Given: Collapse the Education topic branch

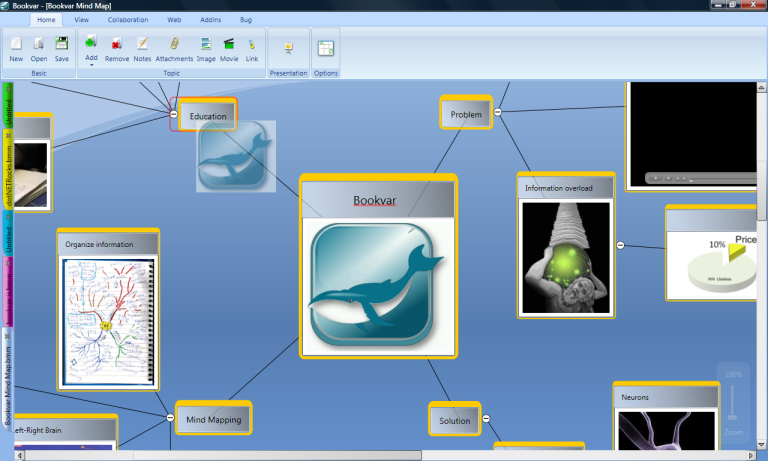Looking at the screenshot, I should point(173,114).
